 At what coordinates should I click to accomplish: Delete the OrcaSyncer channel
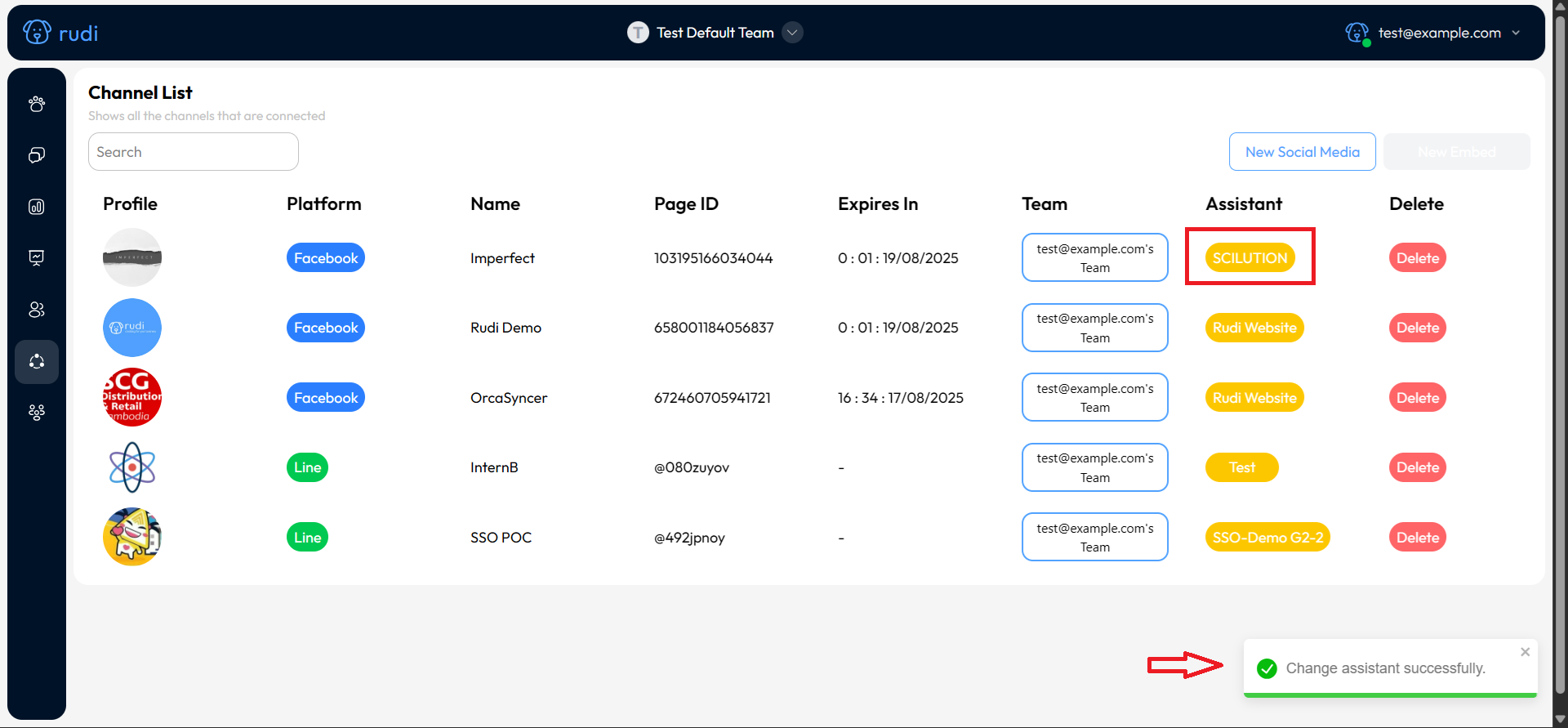(1417, 398)
